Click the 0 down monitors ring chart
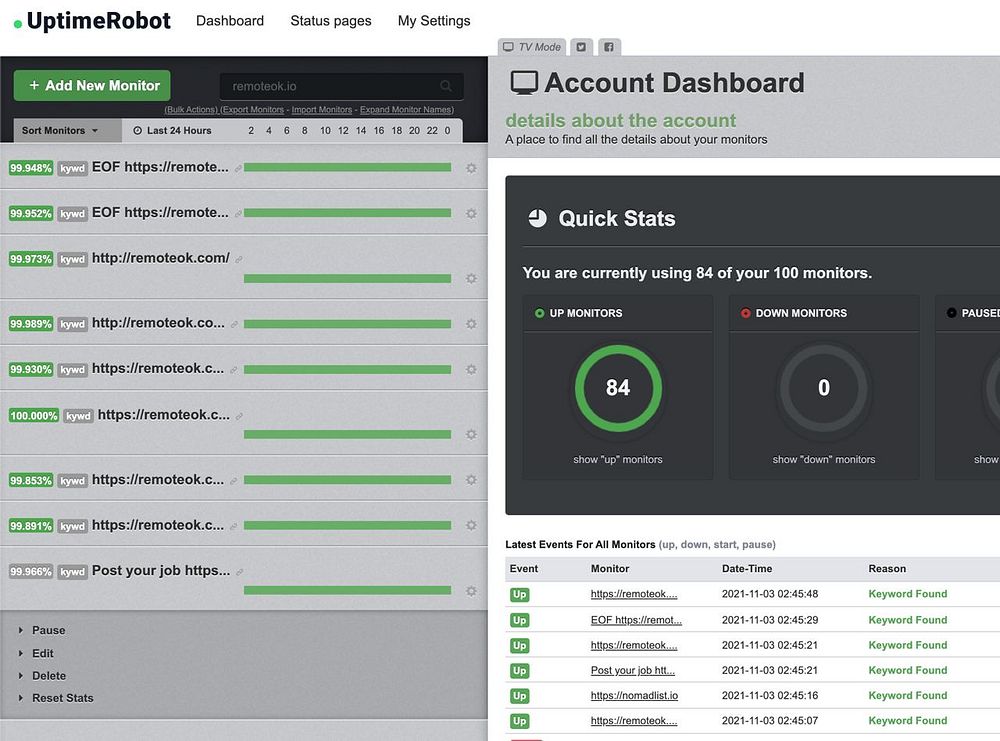This screenshot has width=1000, height=741. point(824,388)
